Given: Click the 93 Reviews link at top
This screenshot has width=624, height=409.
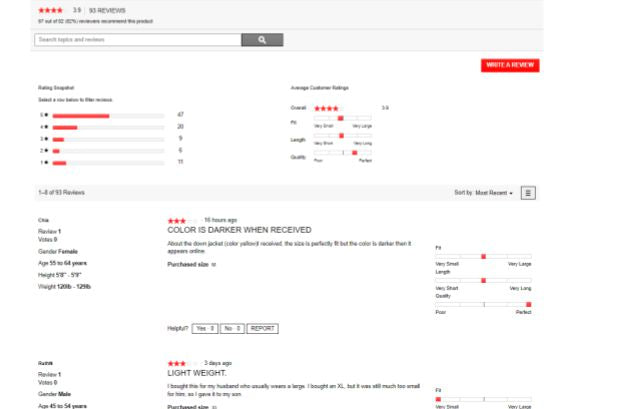Looking at the screenshot, I should [108, 10].
